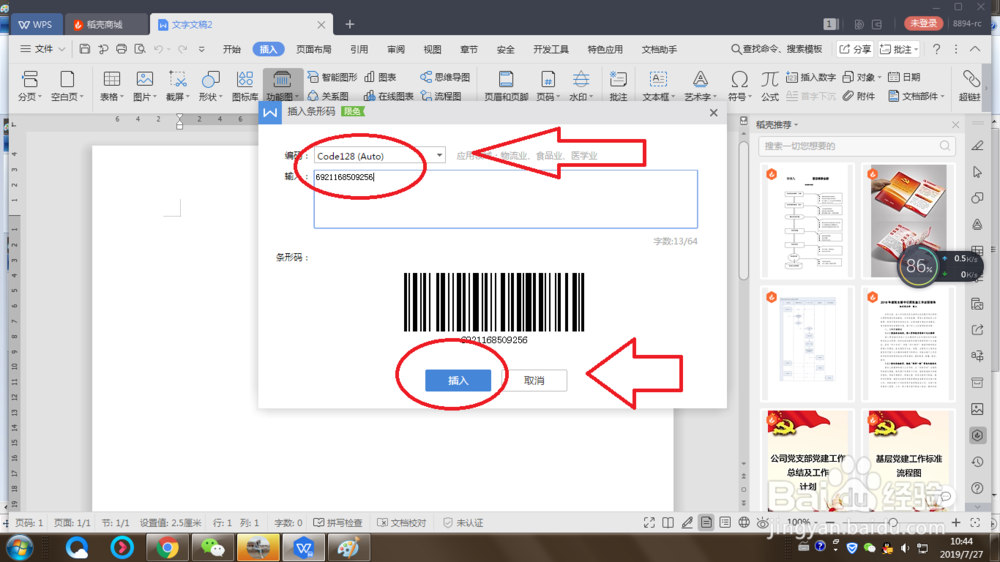1000x562 pixels.
Task: Click the zoom slider handle in status bar
Action: click(x=893, y=523)
